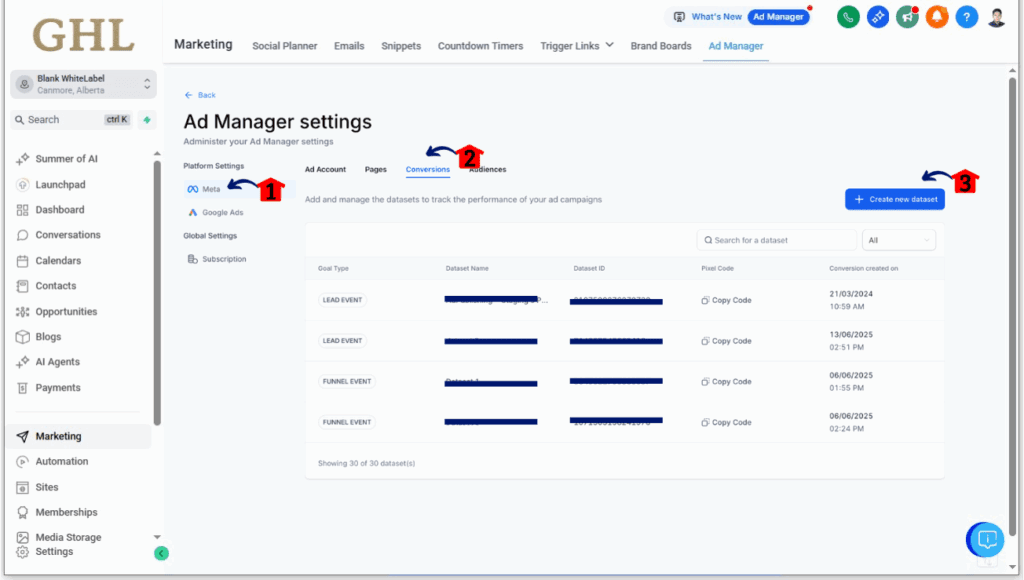
Task: Click the Calendars icon in sidebar
Action: (23, 261)
